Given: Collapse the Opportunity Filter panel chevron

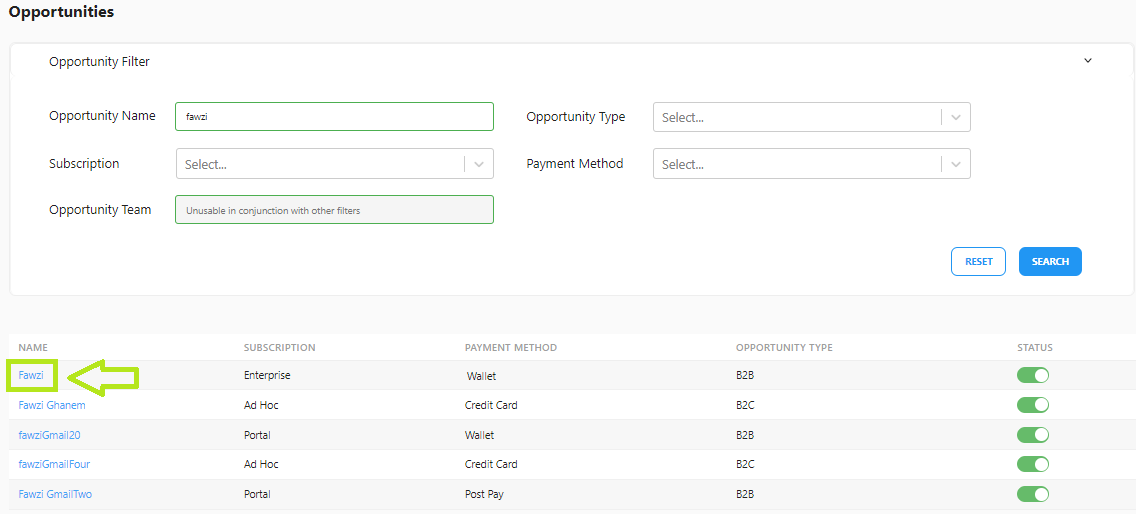Looking at the screenshot, I should tap(1087, 61).
